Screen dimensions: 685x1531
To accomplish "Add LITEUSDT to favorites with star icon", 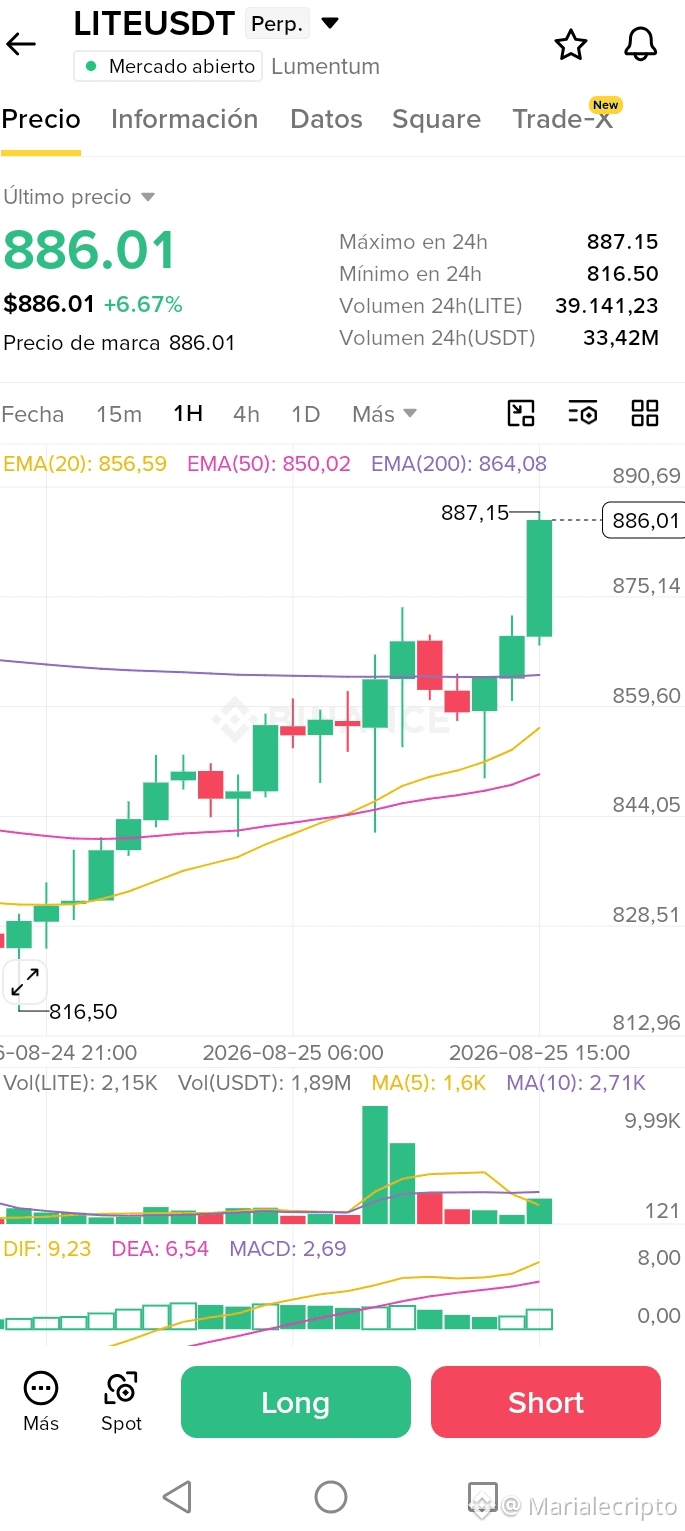I will click(x=571, y=44).
